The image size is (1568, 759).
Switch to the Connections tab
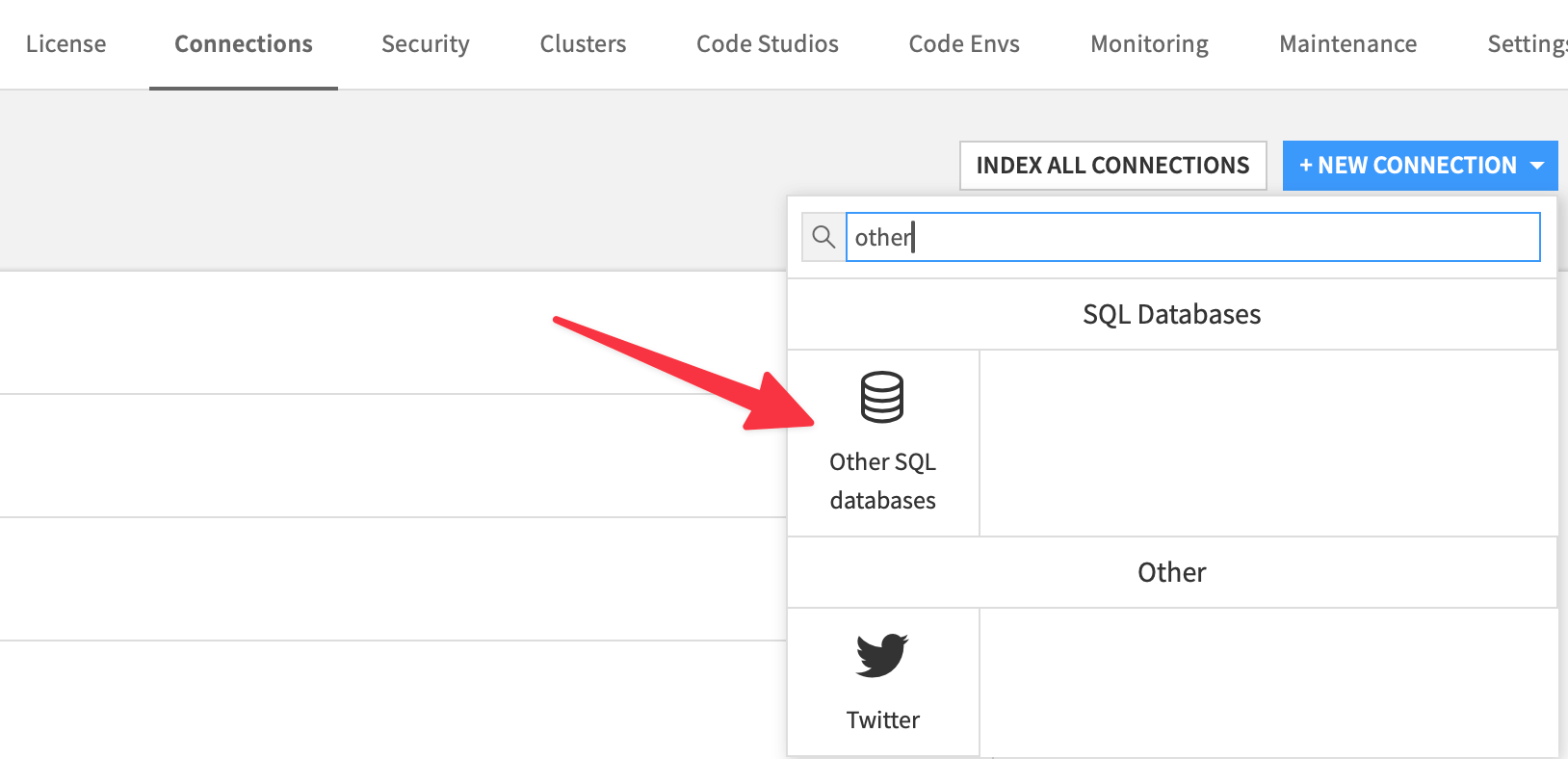pos(244,44)
